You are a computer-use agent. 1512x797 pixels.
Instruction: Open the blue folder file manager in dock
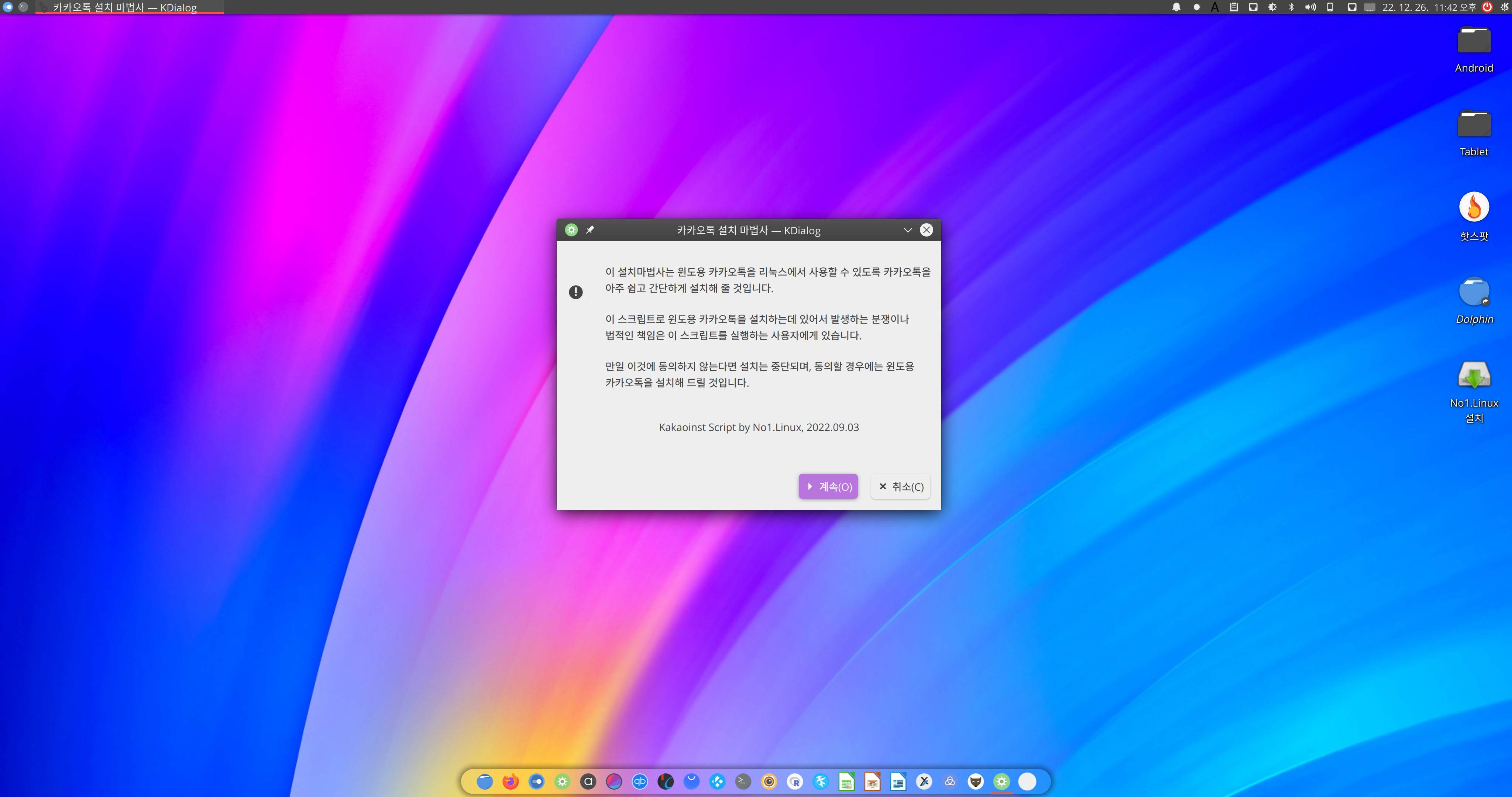[x=485, y=781]
